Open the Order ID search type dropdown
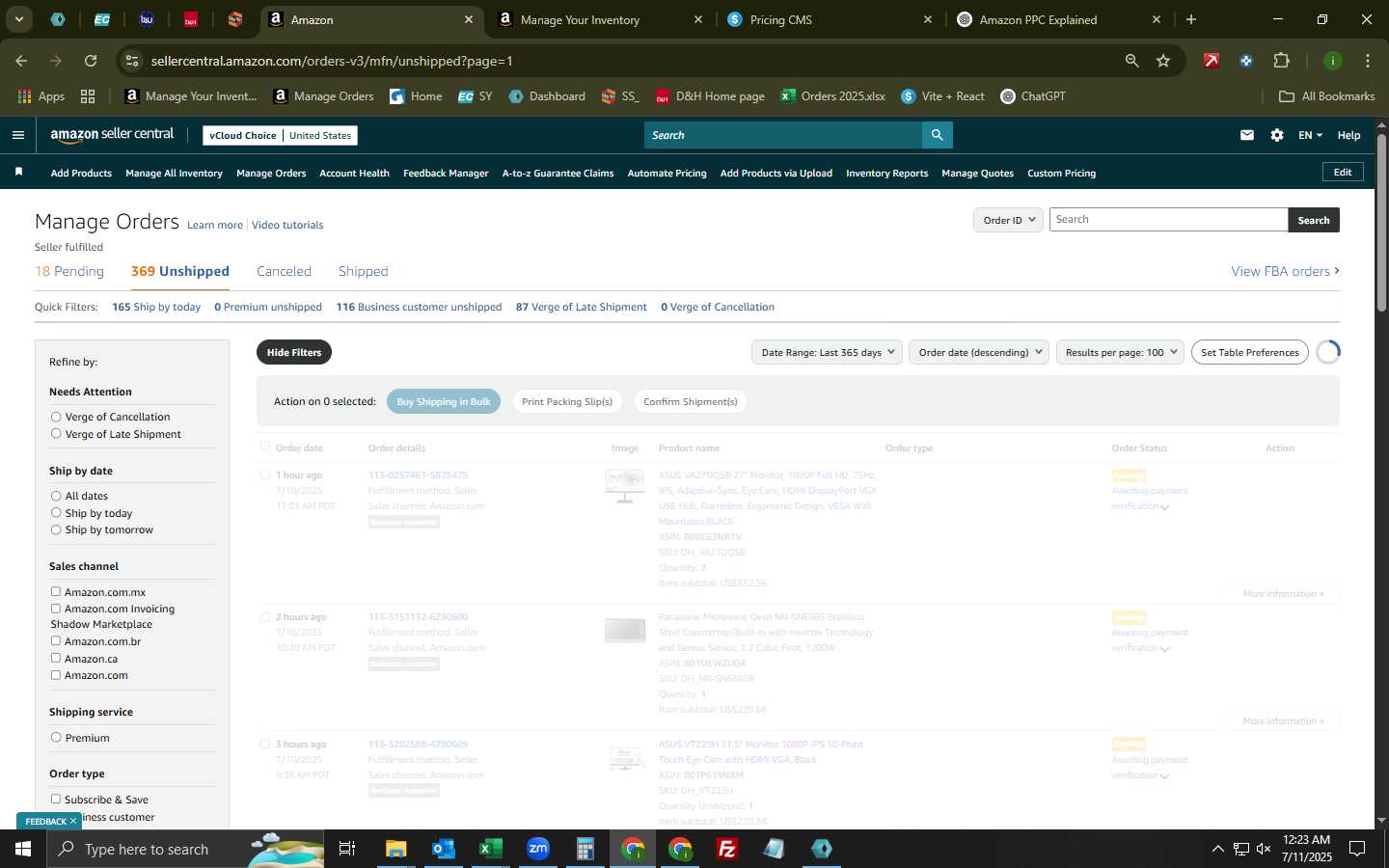 point(1008,220)
